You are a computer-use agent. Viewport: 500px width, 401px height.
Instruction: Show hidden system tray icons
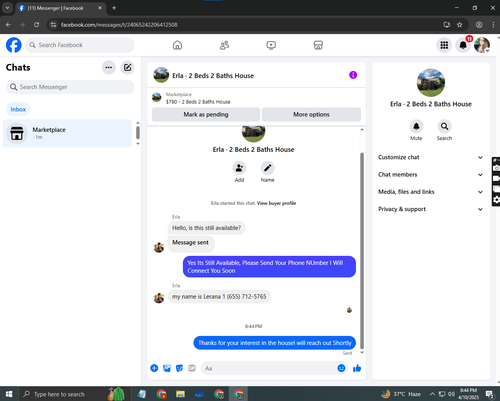pyautogui.click(x=432, y=394)
